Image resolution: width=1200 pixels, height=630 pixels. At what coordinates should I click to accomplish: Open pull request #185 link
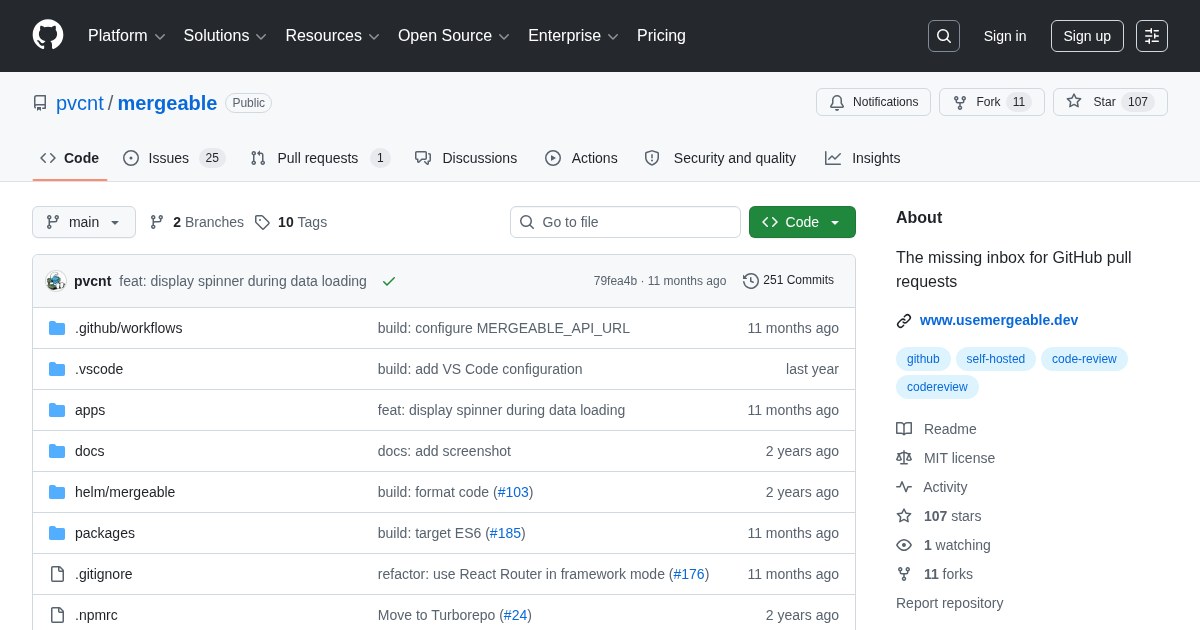click(x=505, y=533)
